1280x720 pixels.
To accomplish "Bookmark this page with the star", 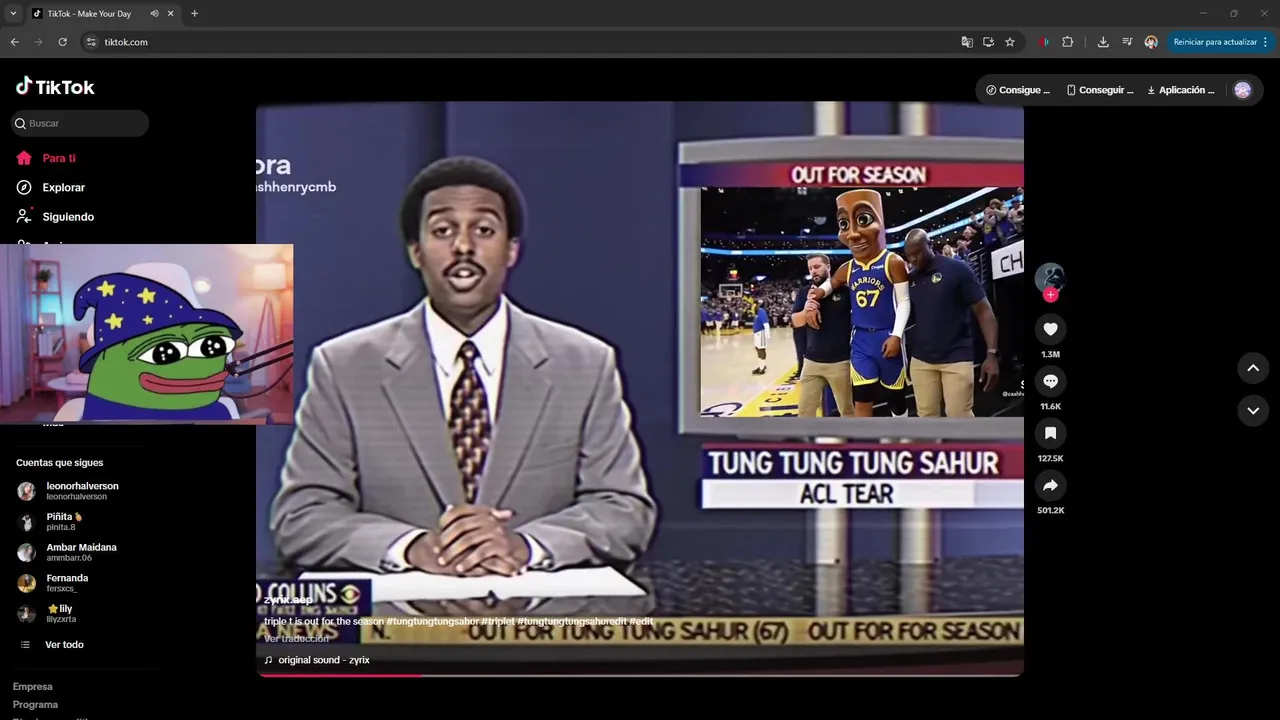I will pyautogui.click(x=1010, y=42).
